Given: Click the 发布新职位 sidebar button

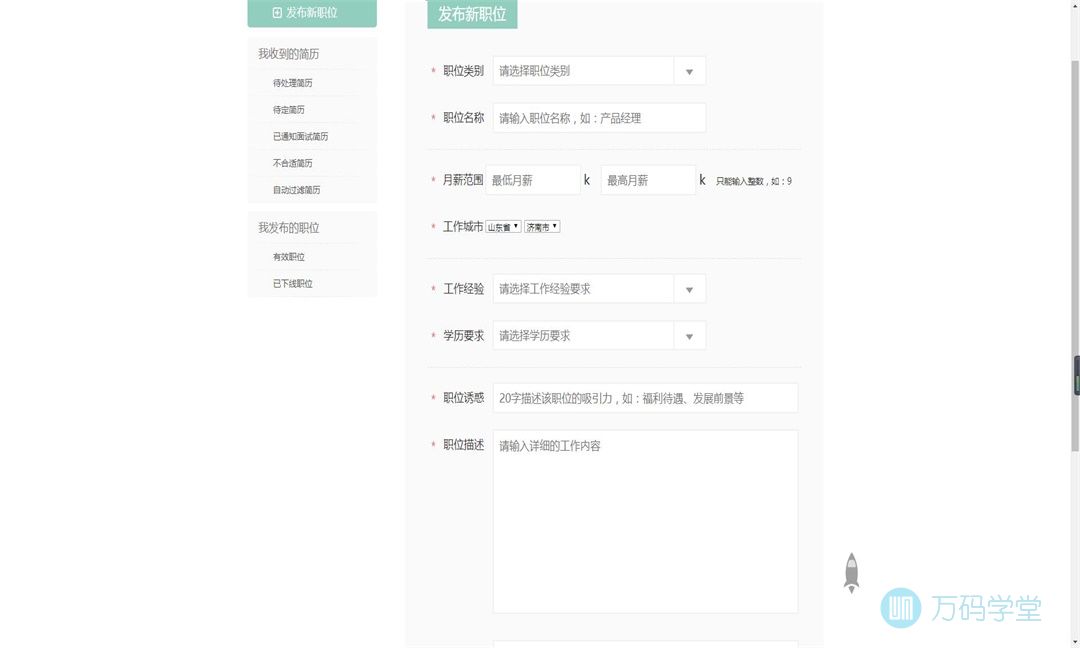Looking at the screenshot, I should (312, 13).
